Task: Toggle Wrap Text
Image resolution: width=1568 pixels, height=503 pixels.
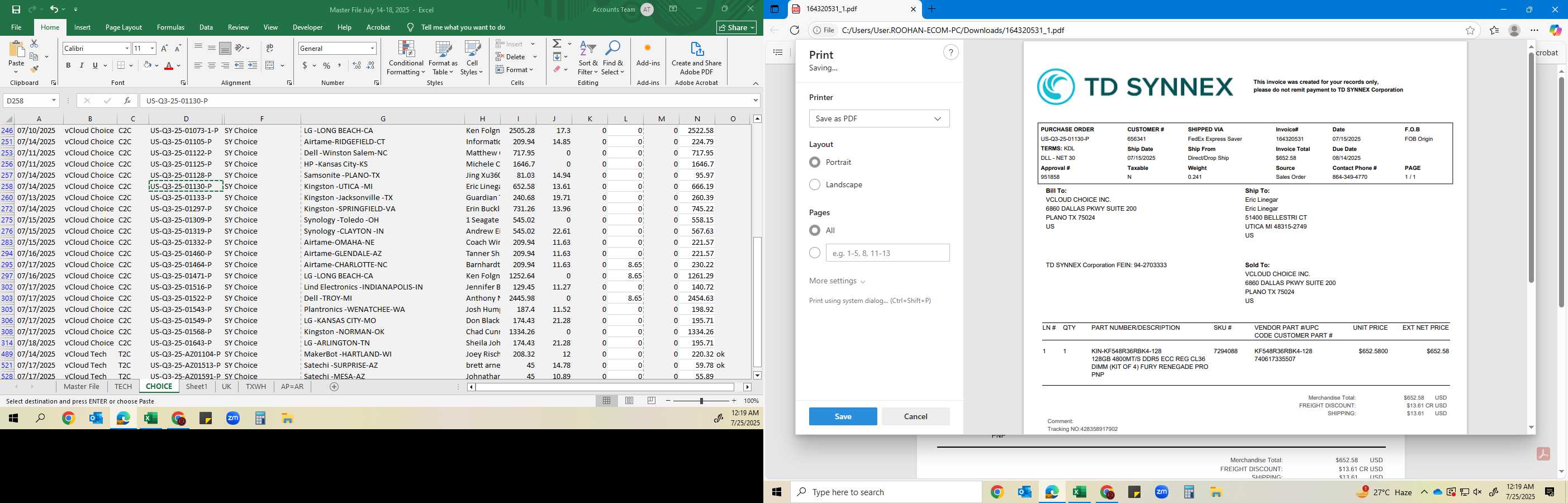Action: pyautogui.click(x=270, y=48)
